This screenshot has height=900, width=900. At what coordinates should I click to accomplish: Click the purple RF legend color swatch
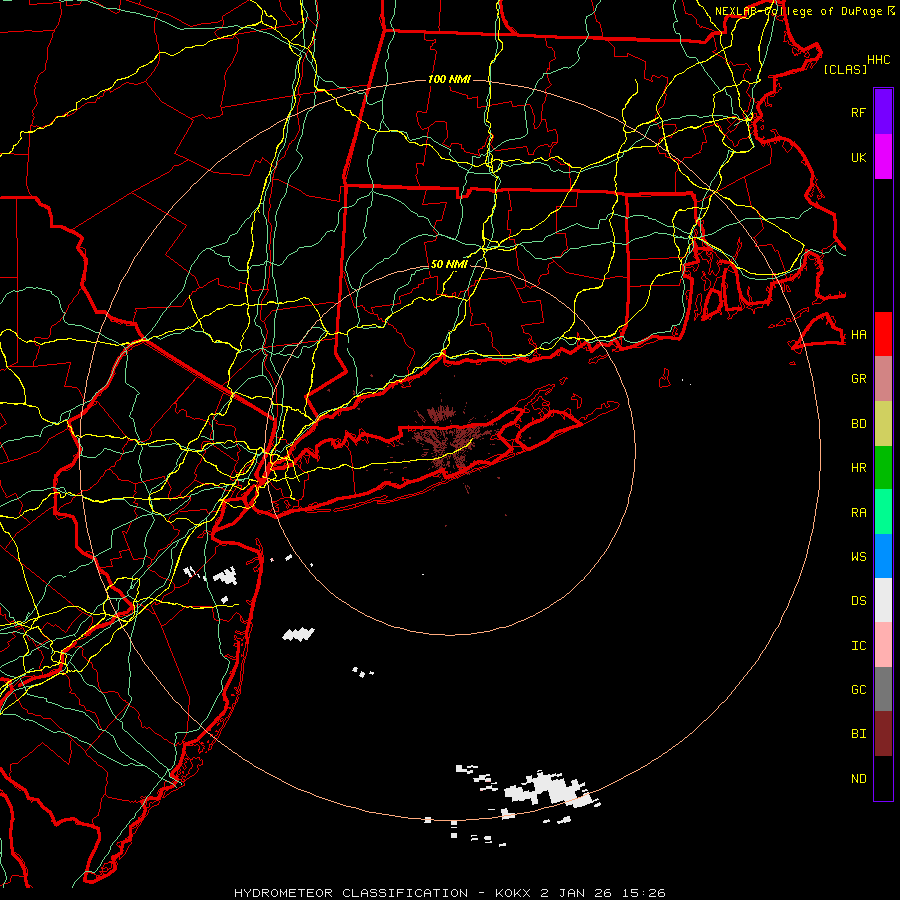click(883, 112)
